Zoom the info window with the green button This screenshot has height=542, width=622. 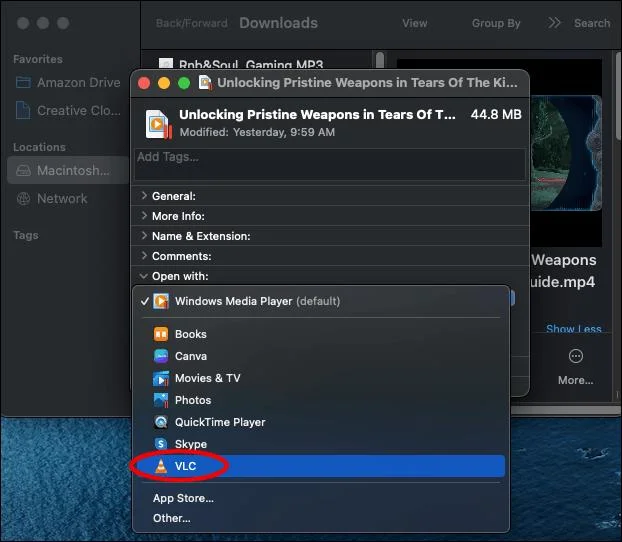(x=184, y=83)
